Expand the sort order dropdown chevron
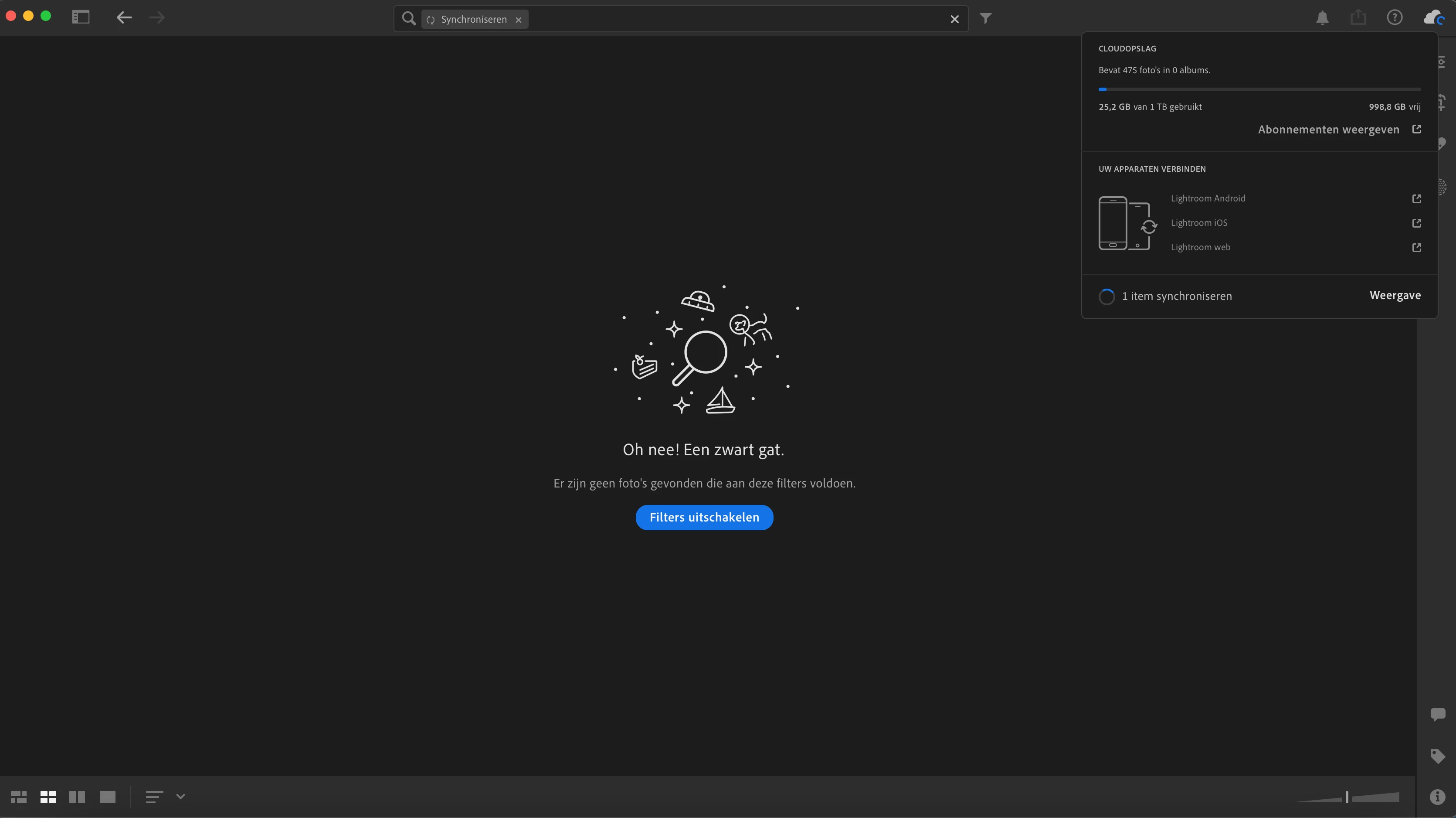The height and width of the screenshot is (818, 1456). [x=180, y=797]
